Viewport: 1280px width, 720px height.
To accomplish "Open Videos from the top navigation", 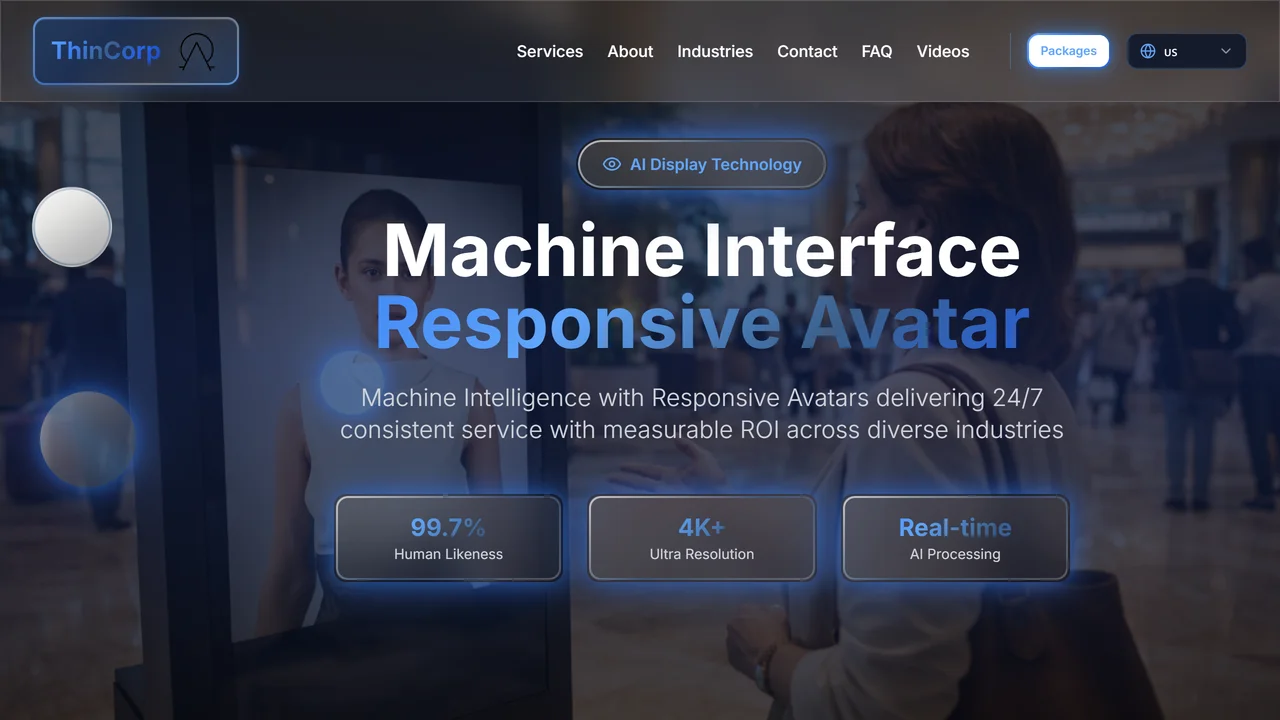I will point(943,51).
